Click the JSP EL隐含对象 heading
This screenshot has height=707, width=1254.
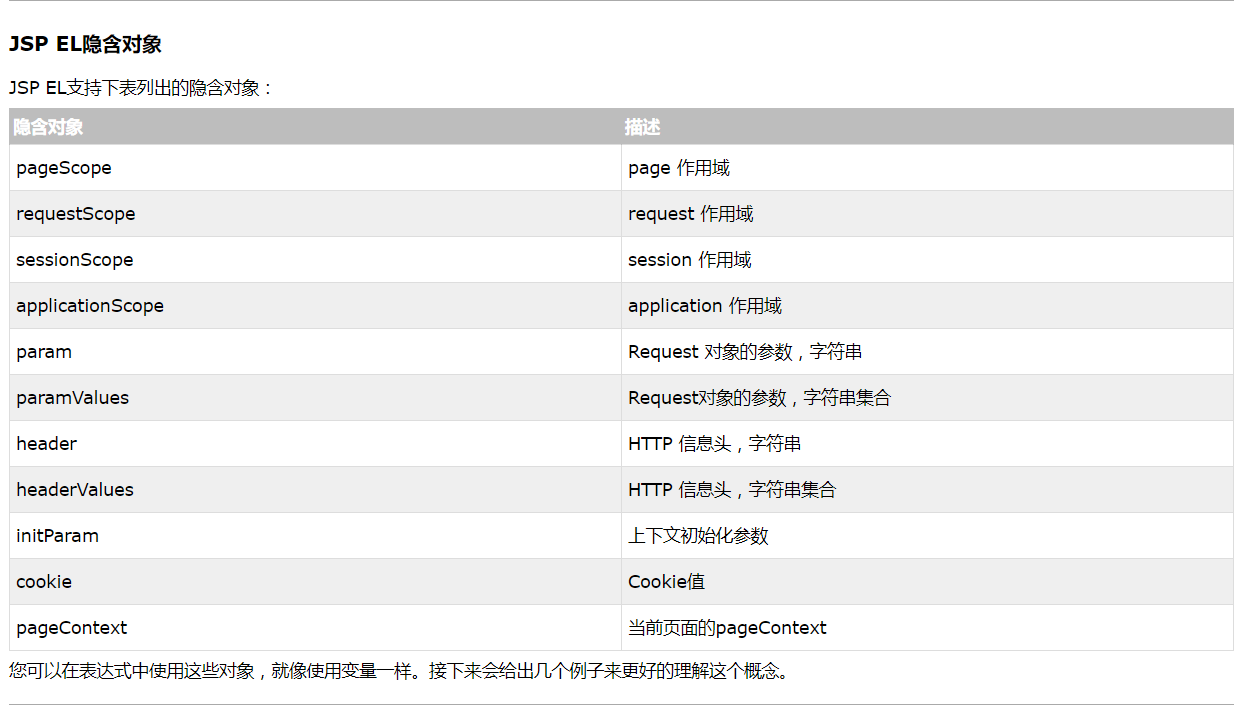[x=85, y=44]
